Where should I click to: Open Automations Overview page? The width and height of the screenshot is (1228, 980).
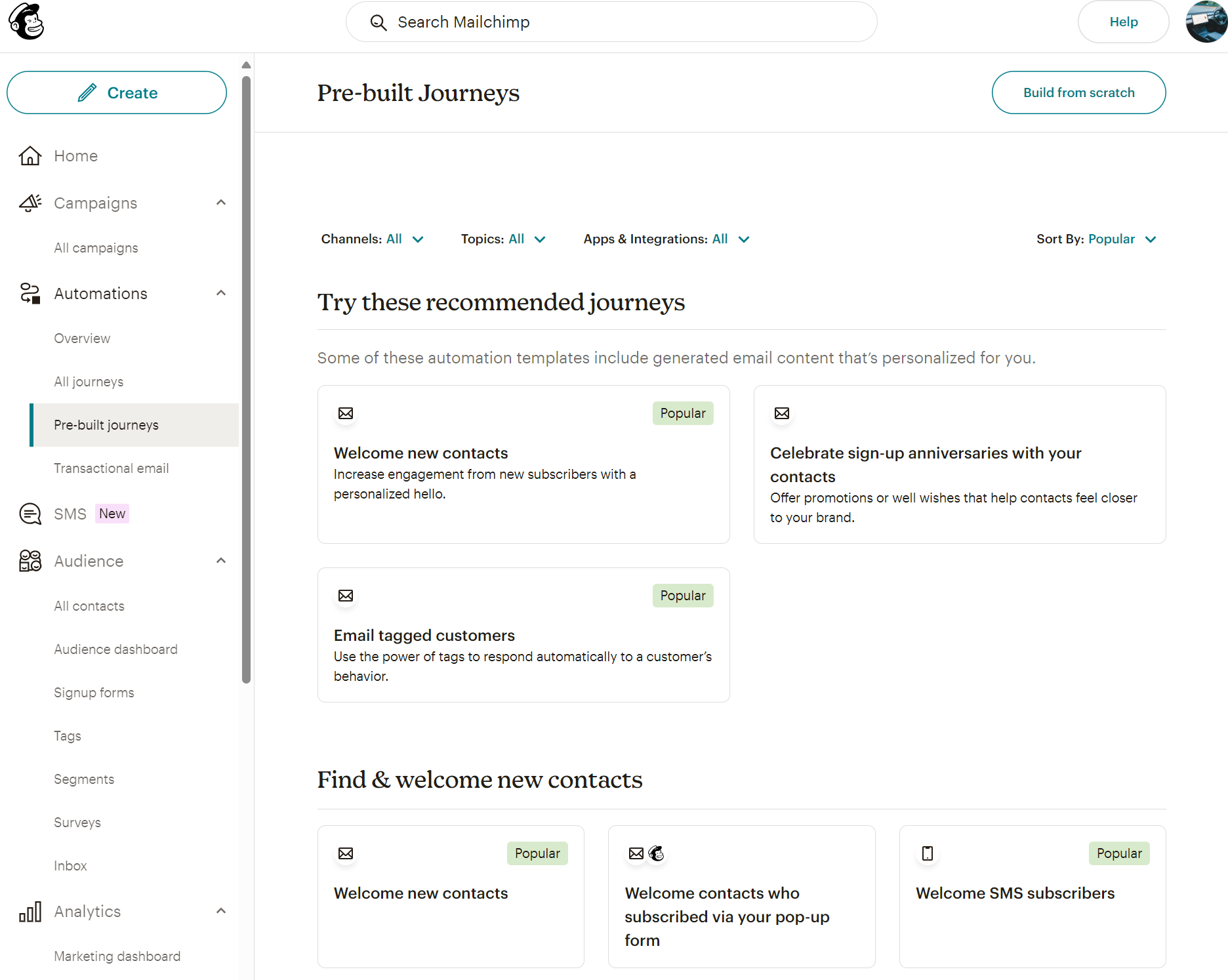(82, 338)
